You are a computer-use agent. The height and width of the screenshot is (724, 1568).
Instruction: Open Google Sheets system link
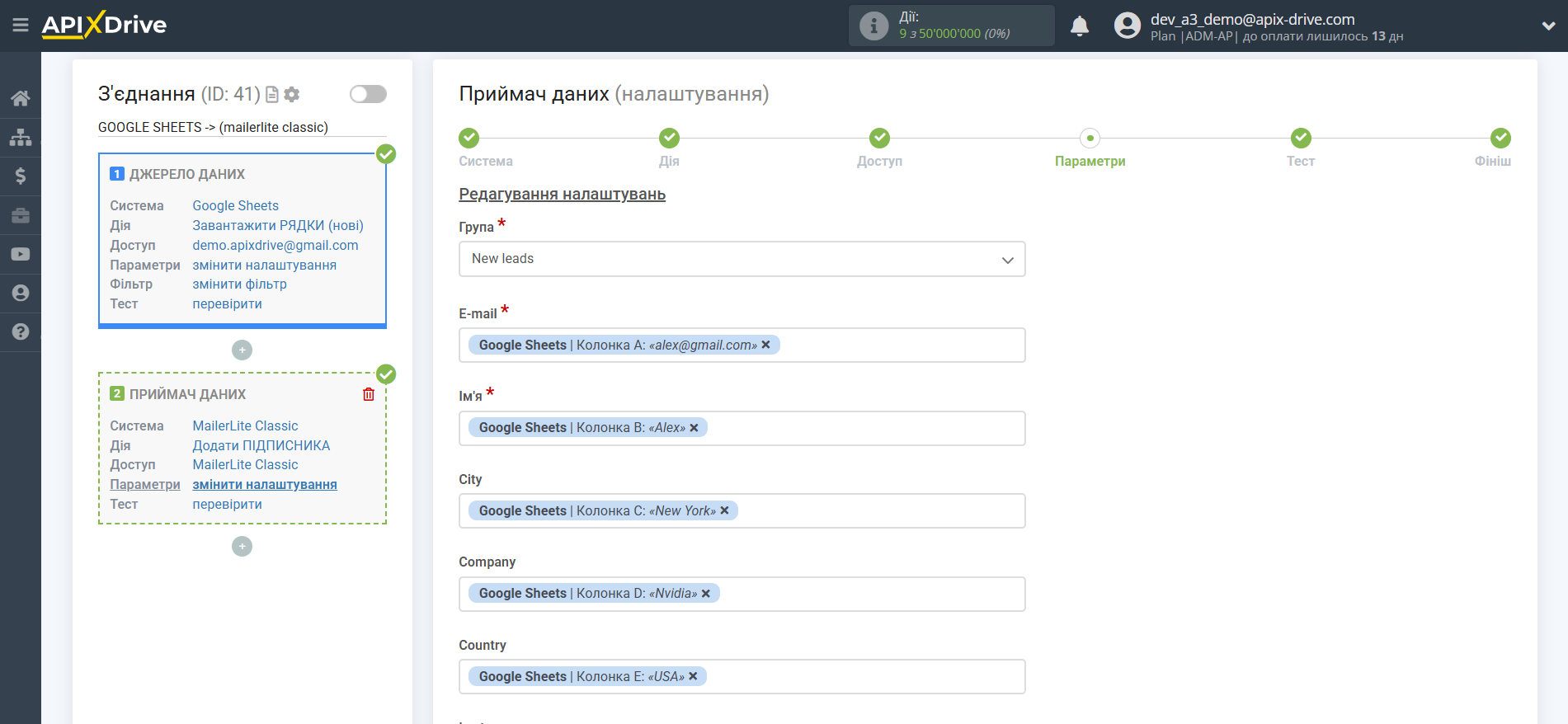(x=236, y=205)
